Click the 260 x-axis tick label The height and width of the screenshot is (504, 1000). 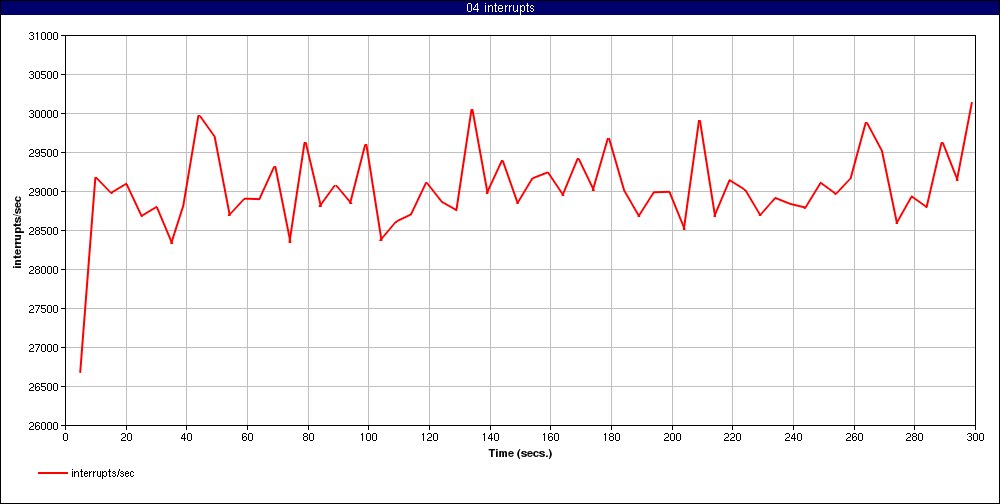(x=854, y=437)
